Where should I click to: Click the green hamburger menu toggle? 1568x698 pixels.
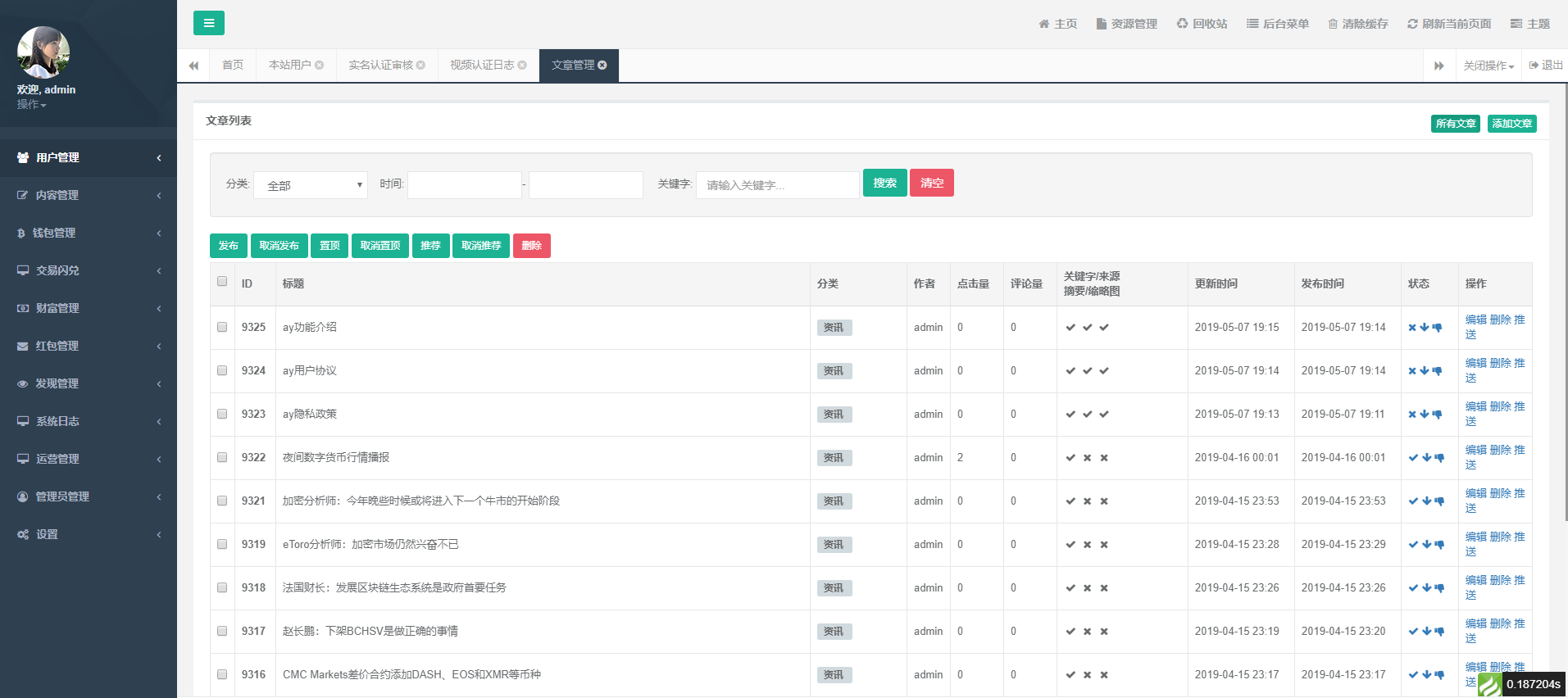(x=208, y=23)
